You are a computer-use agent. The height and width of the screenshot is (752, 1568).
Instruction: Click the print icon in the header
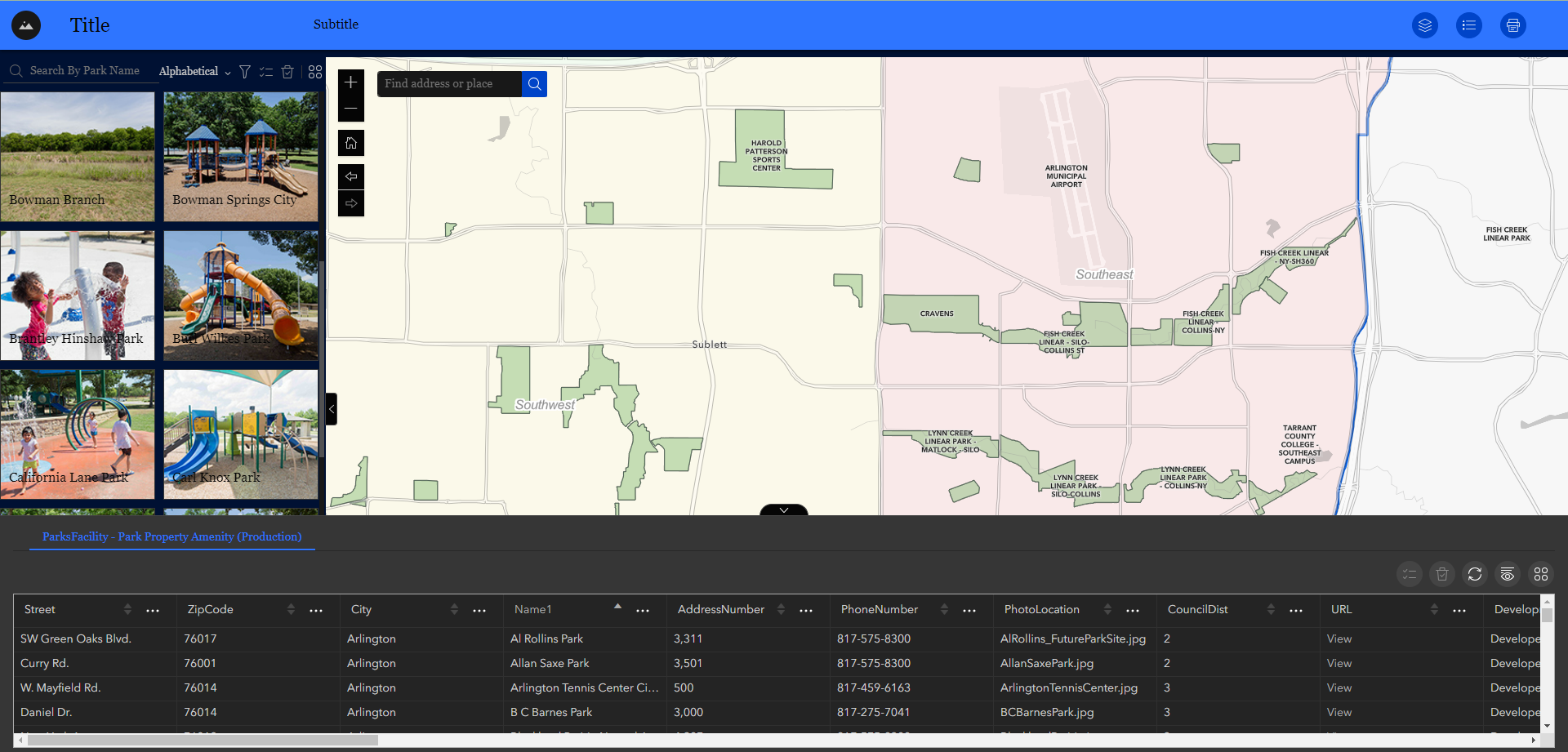pos(1513,25)
